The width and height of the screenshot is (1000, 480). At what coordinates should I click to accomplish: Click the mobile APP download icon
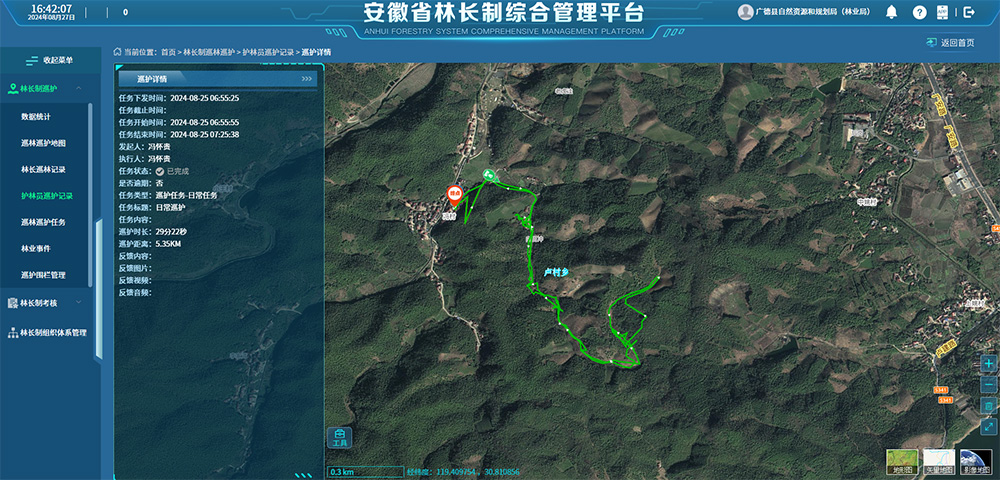pyautogui.click(x=942, y=12)
